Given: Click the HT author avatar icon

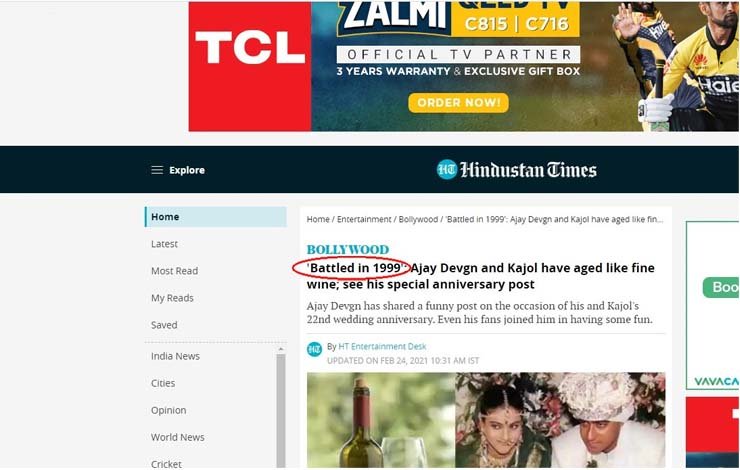Looking at the screenshot, I should tap(315, 349).
